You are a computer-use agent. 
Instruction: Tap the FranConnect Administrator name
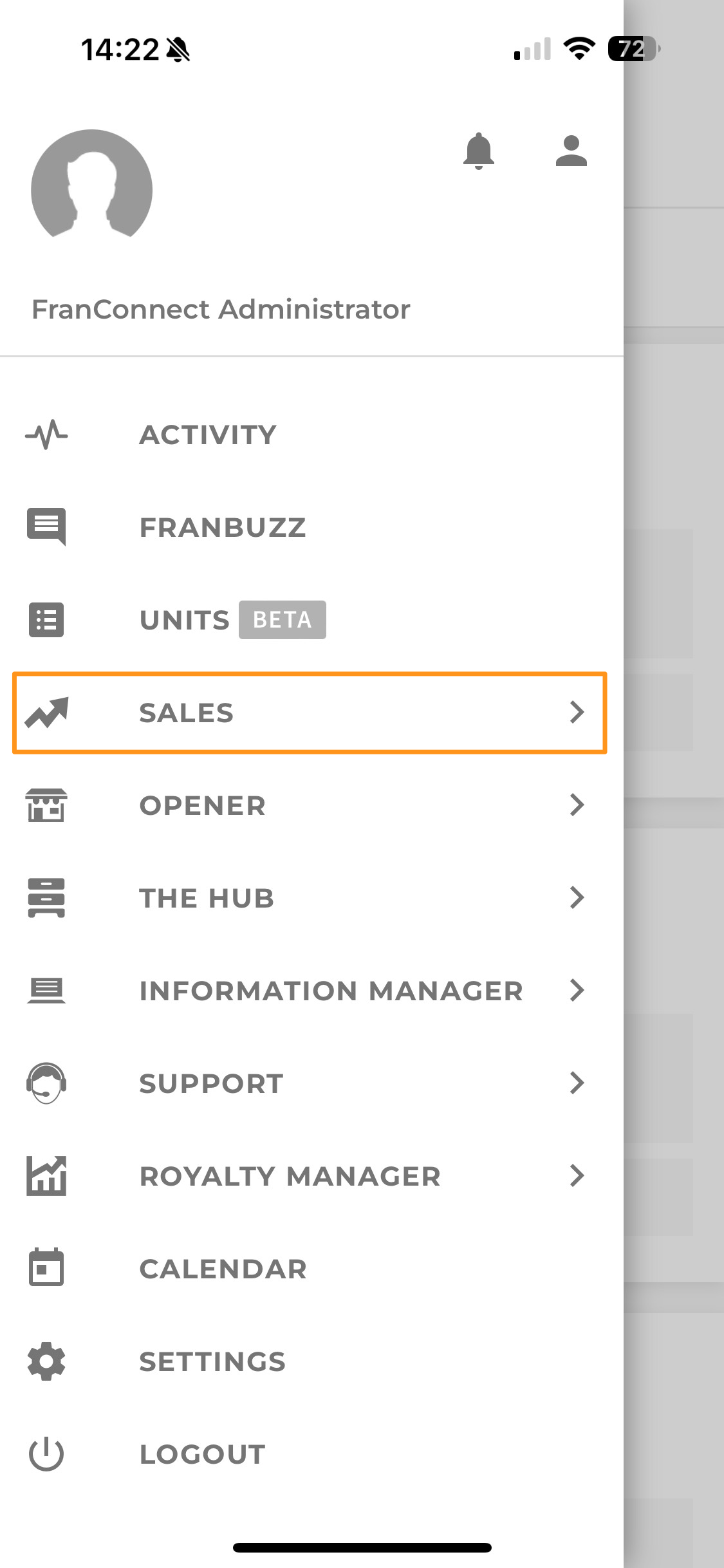click(221, 310)
